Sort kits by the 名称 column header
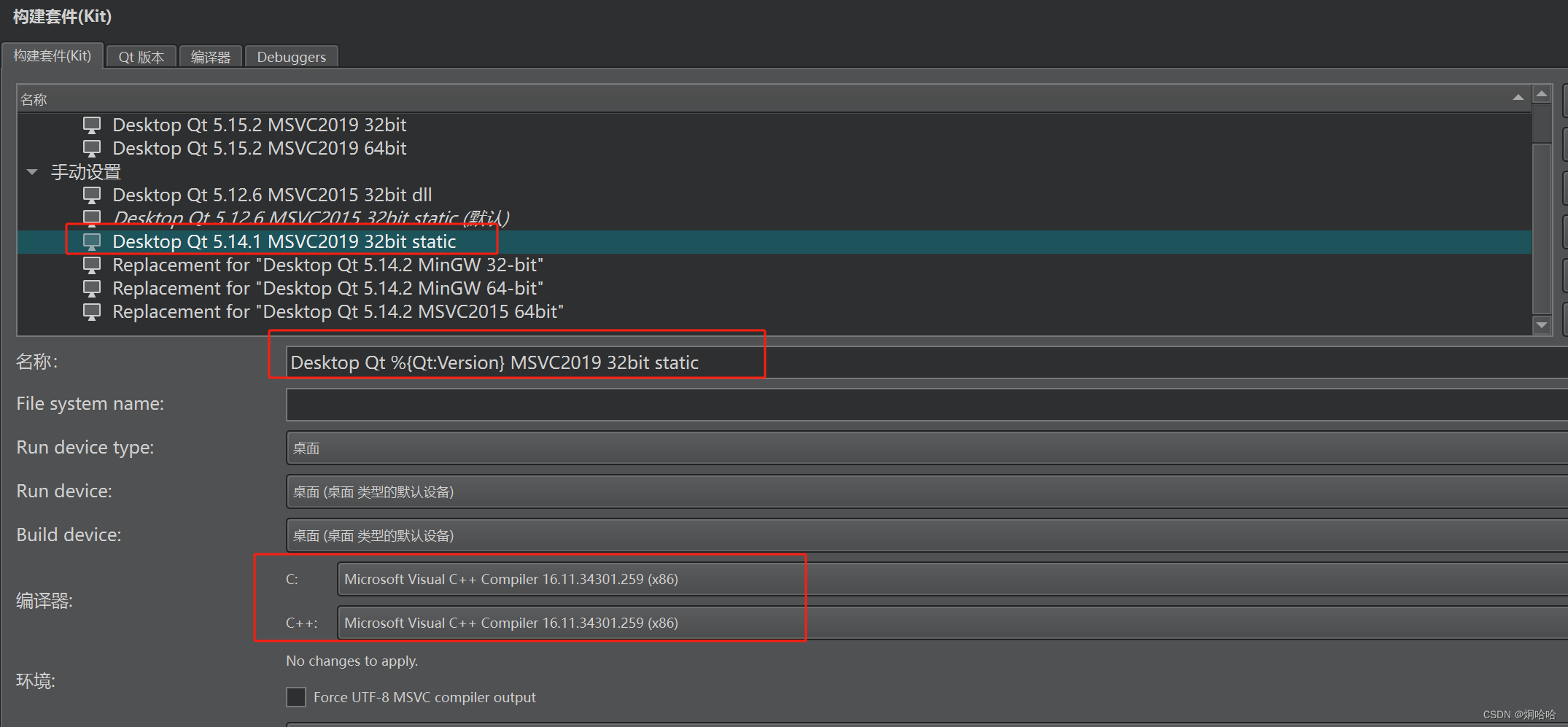The image size is (1568, 727). [x=774, y=99]
